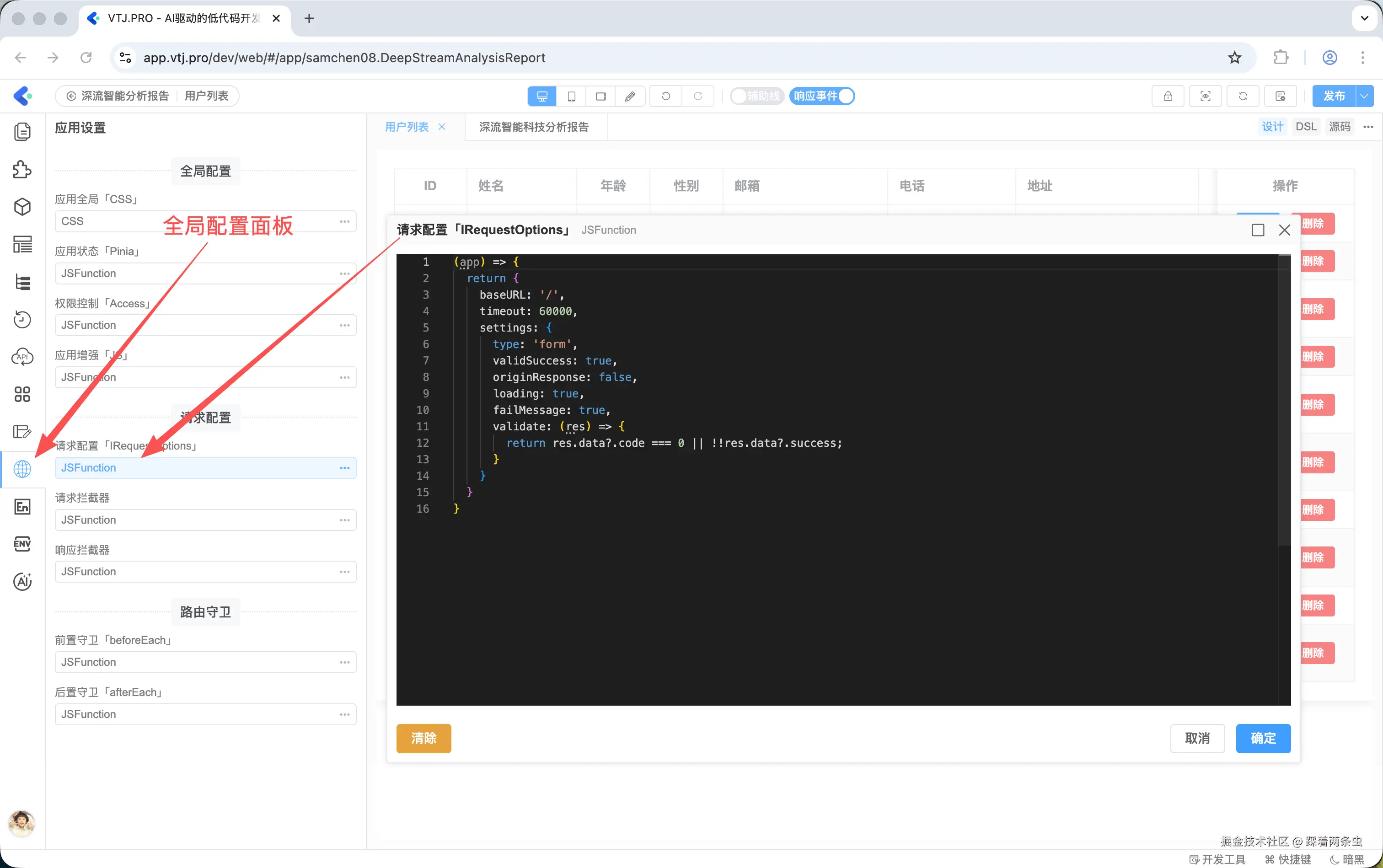Select the tablet device preview icon
1383x868 pixels.
click(x=571, y=96)
